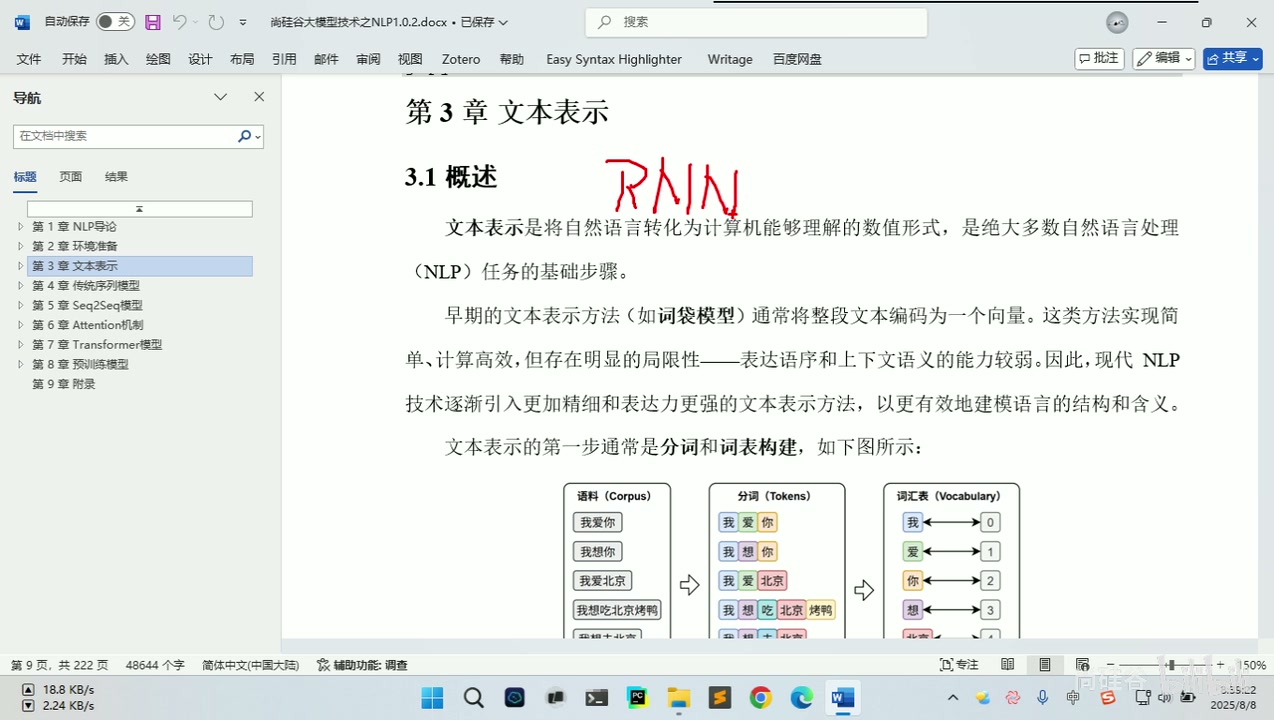This screenshot has width=1274, height=720.
Task: Open the 编辑 editing mode dropdown
Action: pyautogui.click(x=1164, y=58)
